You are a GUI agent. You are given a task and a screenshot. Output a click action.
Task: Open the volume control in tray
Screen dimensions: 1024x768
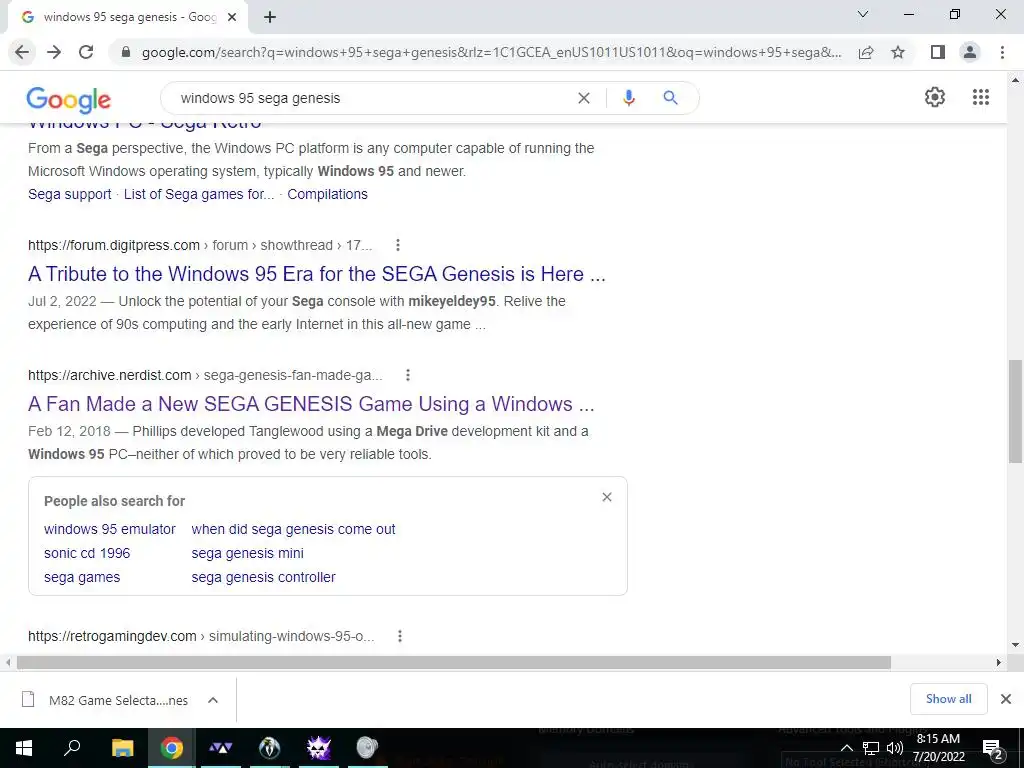(x=895, y=748)
